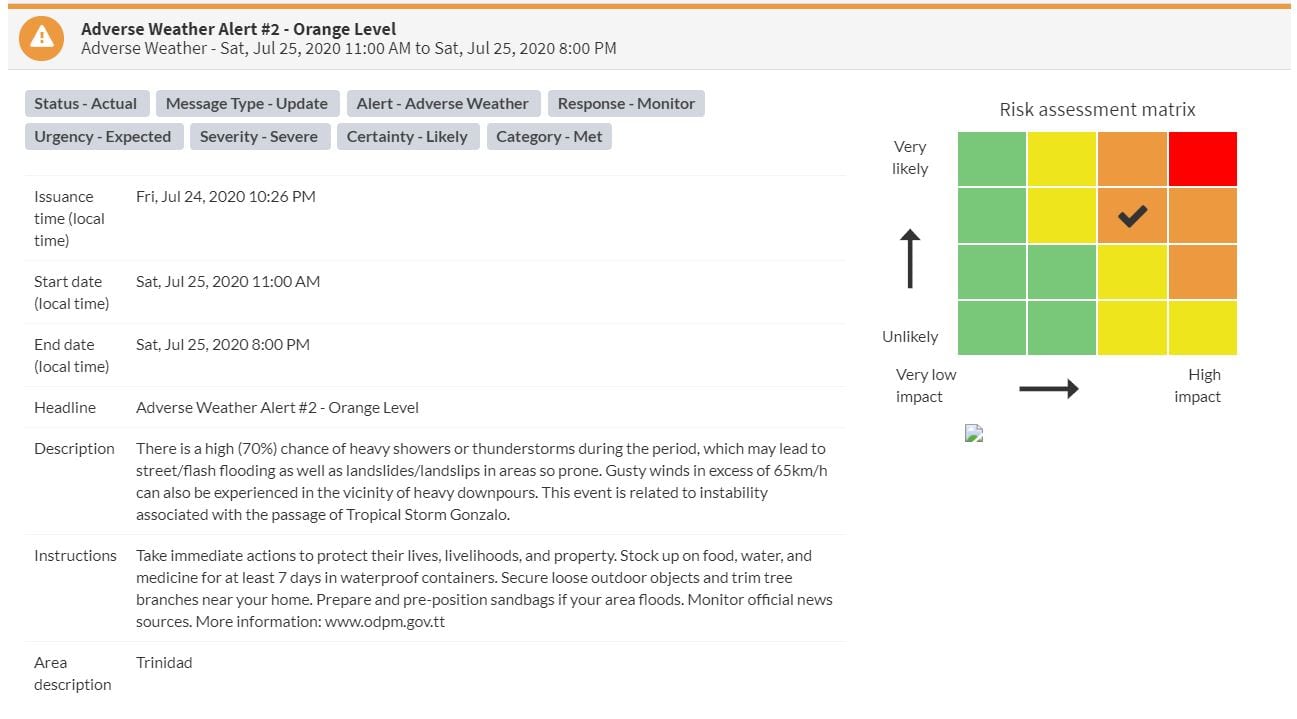
Task: Click the Message Type - Update tag
Action: pos(247,104)
